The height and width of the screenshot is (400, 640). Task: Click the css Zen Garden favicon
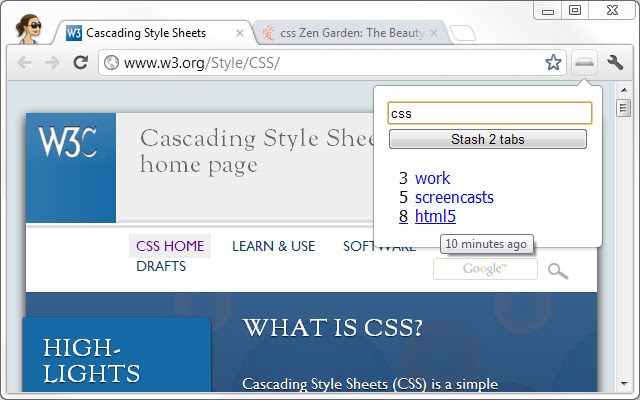pos(268,33)
